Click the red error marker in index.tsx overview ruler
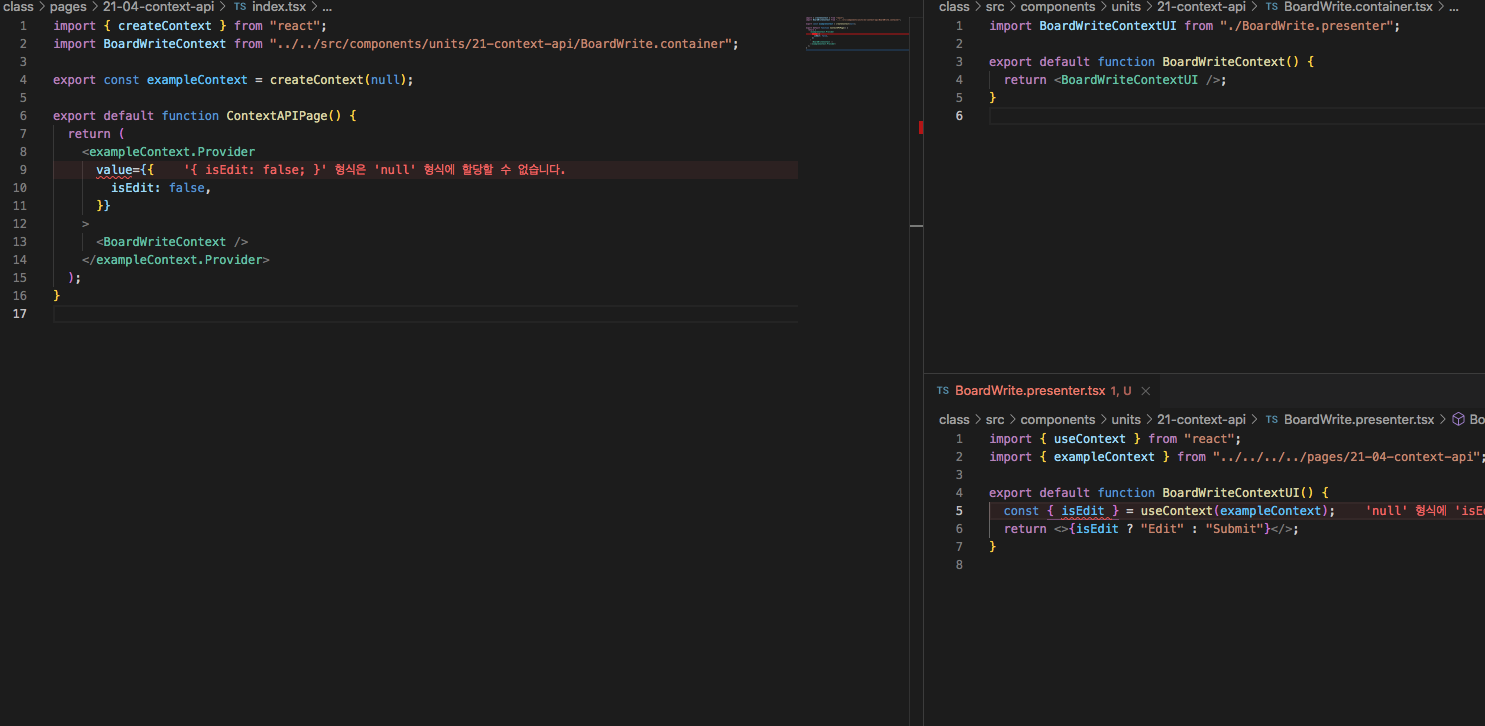 921,127
